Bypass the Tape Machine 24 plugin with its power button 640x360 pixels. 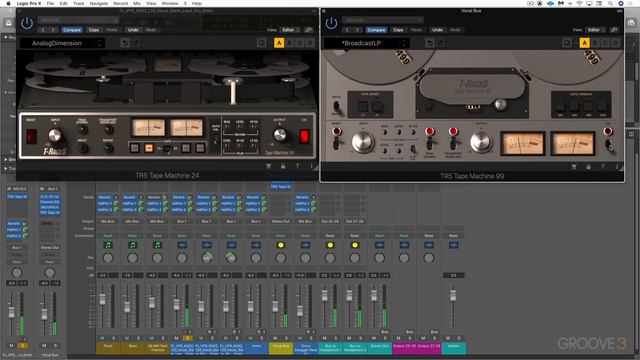click(x=27, y=23)
